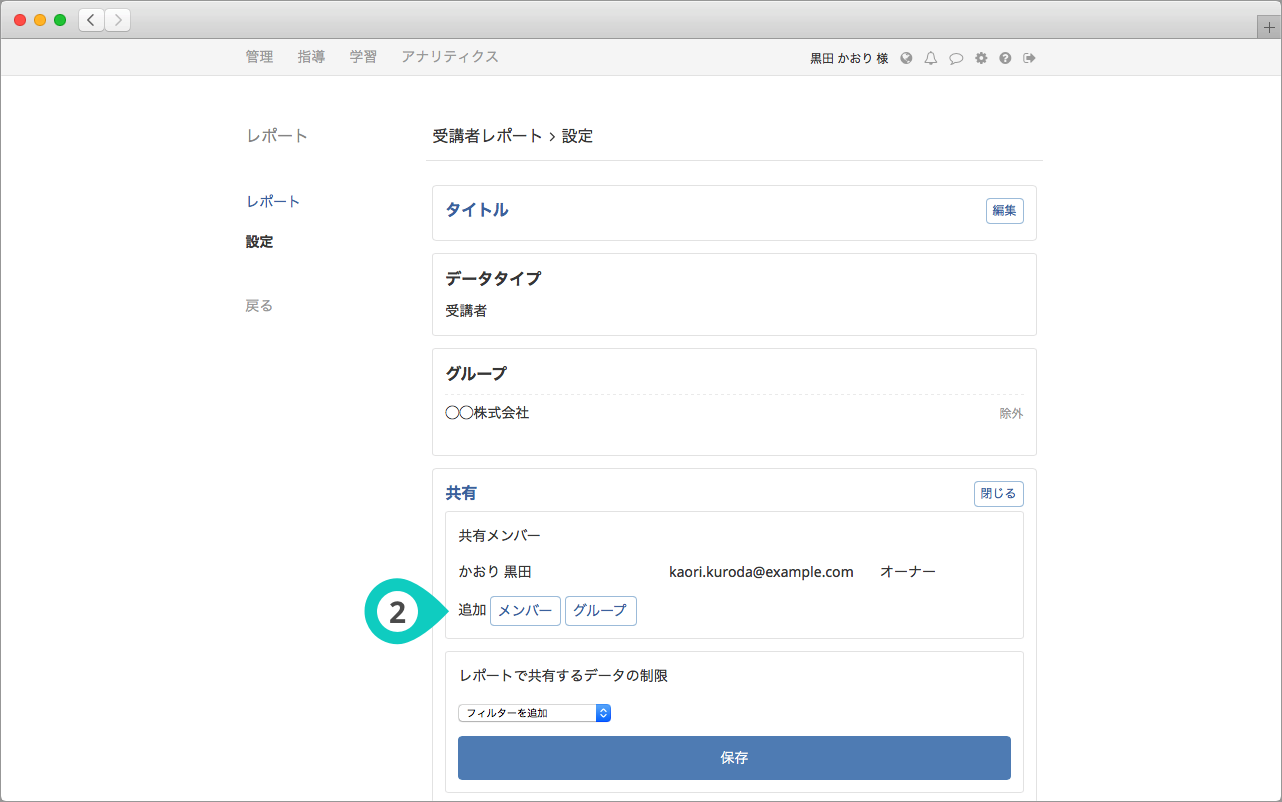Open notifications bell icon
The height and width of the screenshot is (802, 1282).
(931, 58)
